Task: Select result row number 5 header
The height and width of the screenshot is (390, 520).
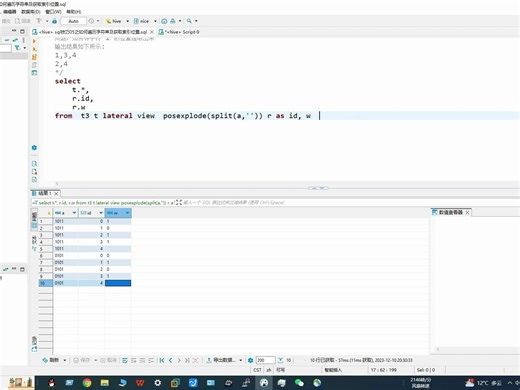Action: (46, 249)
